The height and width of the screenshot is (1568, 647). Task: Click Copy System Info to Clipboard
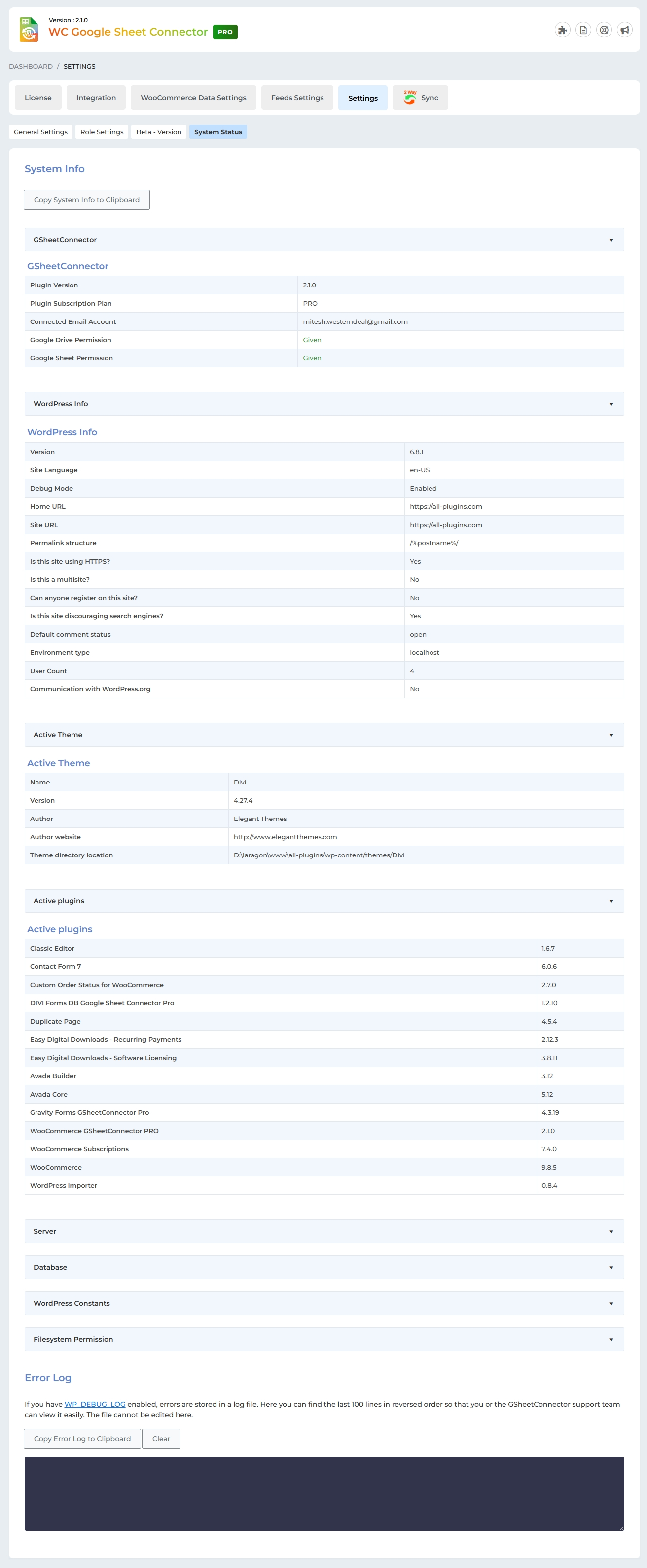point(86,200)
